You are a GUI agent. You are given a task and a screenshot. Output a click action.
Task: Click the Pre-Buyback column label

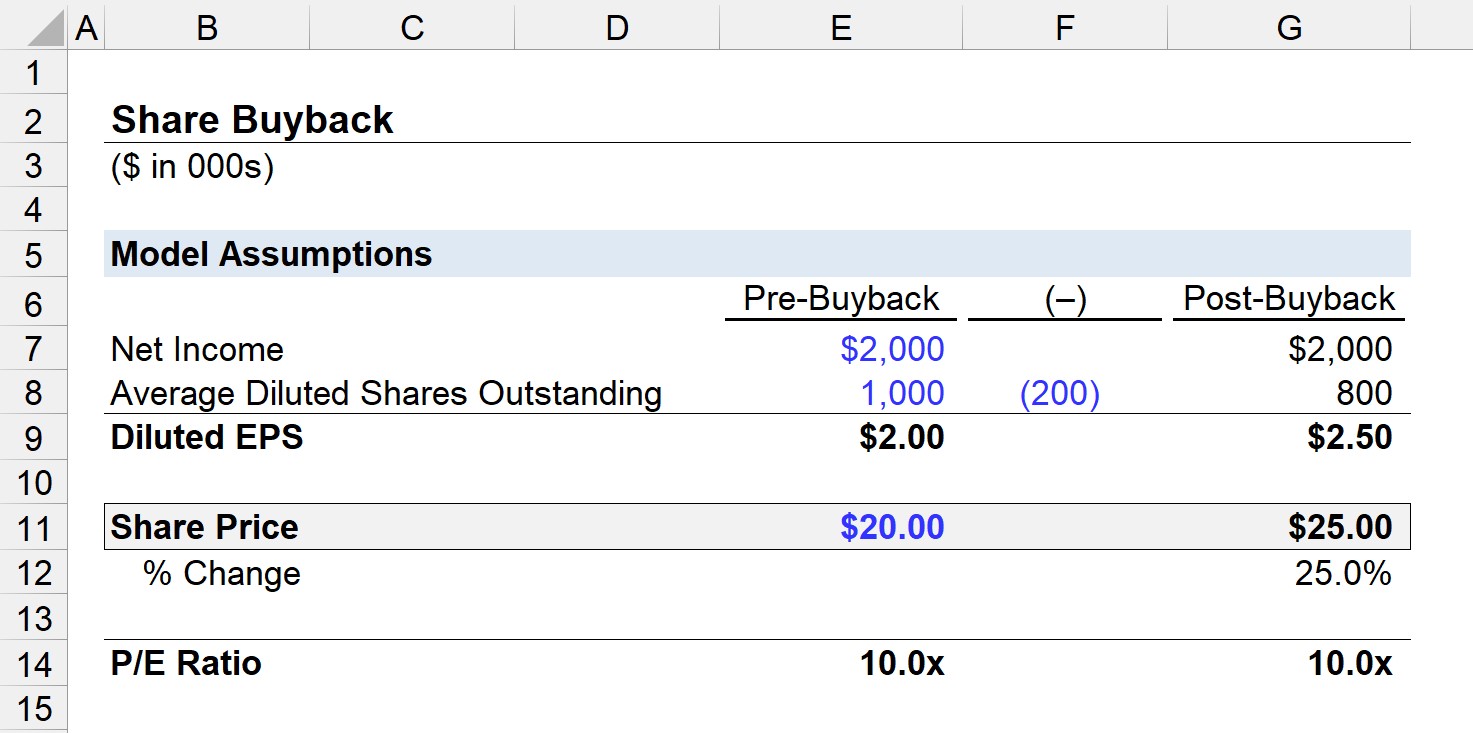(841, 299)
